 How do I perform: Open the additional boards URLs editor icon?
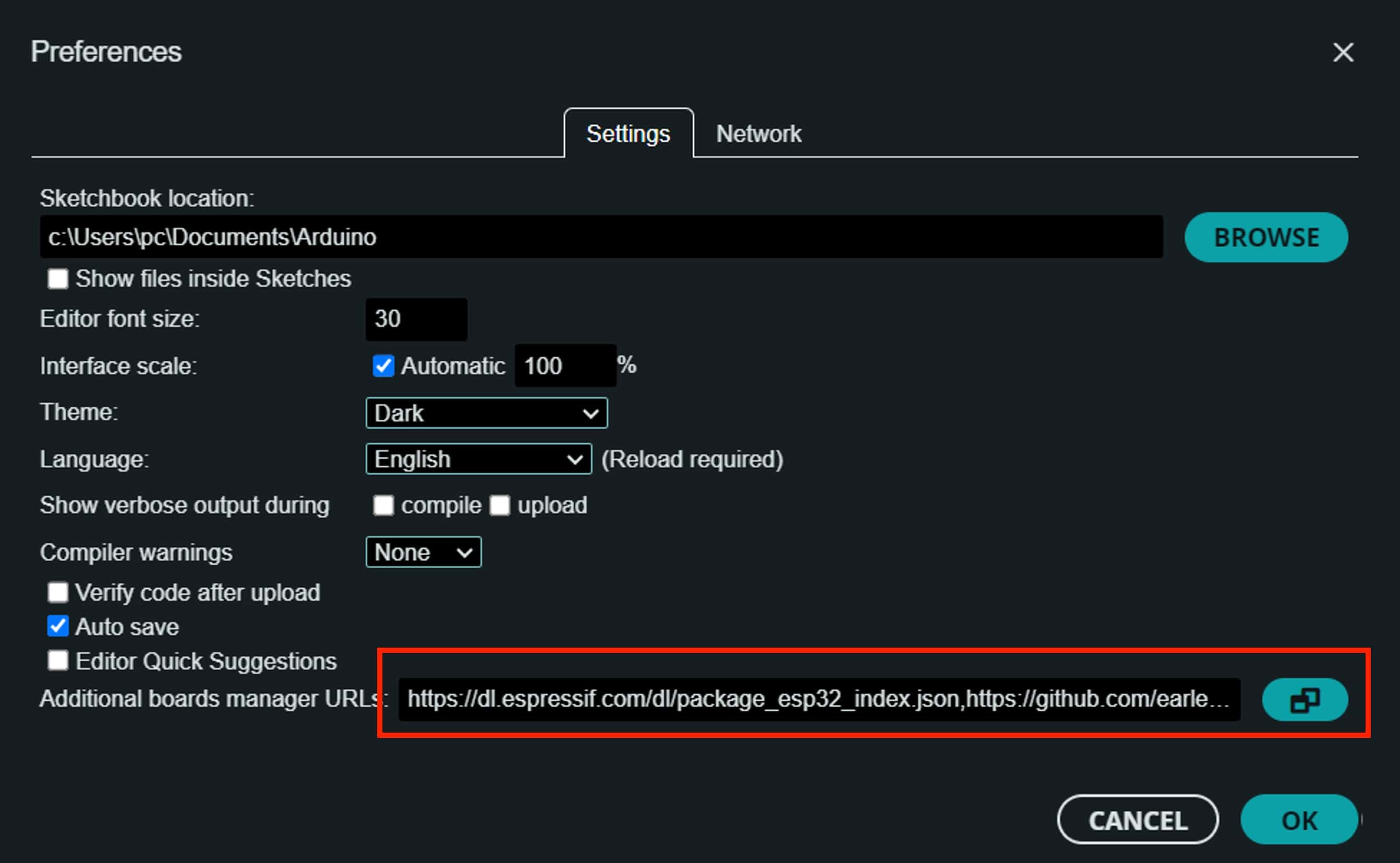(x=1305, y=700)
